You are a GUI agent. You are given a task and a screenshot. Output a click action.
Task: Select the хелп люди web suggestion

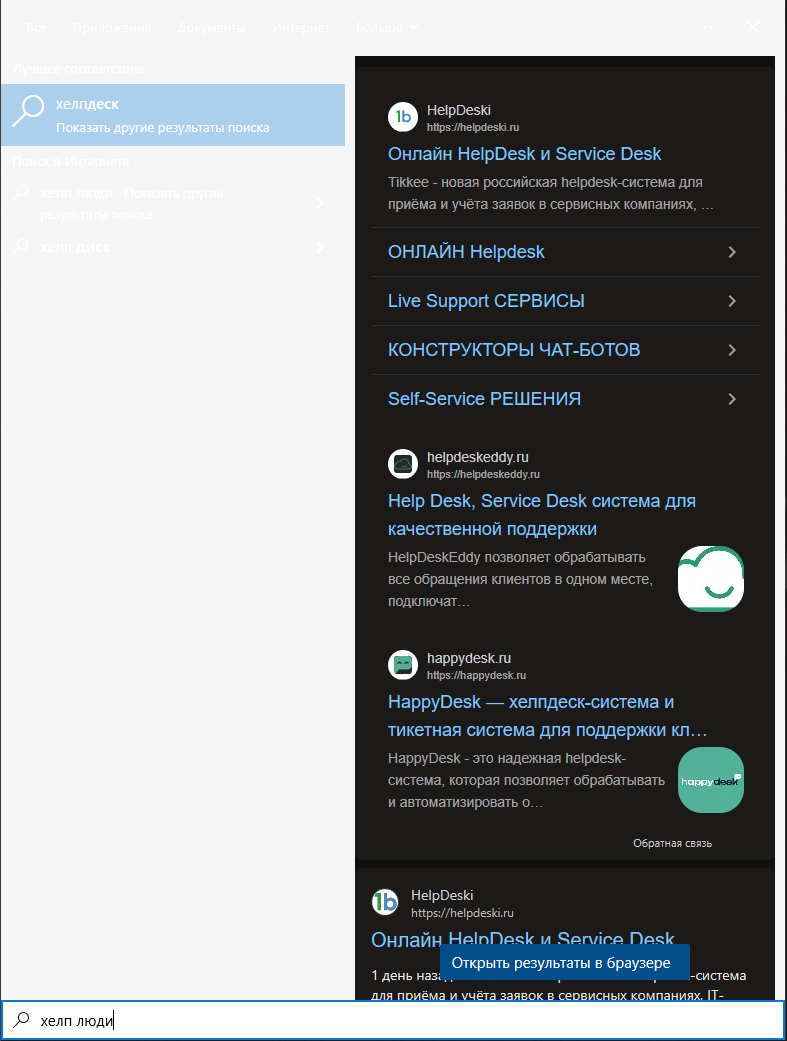(173, 203)
